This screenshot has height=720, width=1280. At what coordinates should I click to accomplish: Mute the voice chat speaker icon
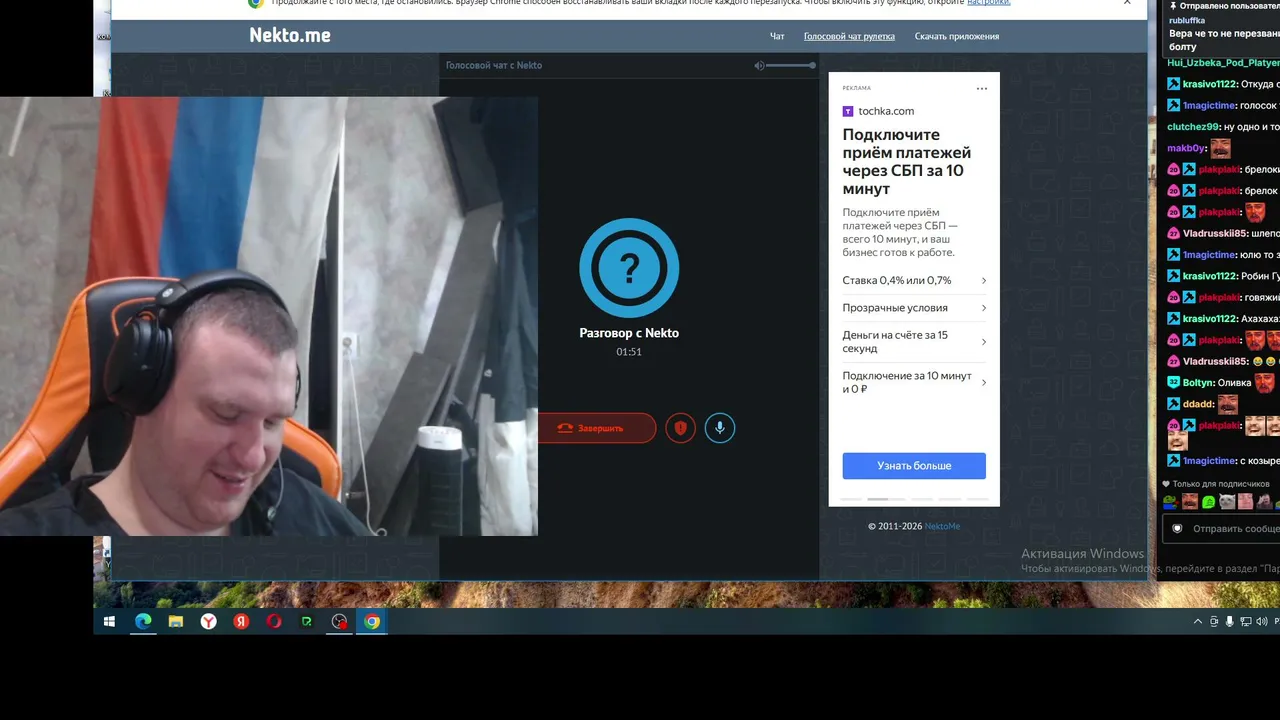click(759, 66)
